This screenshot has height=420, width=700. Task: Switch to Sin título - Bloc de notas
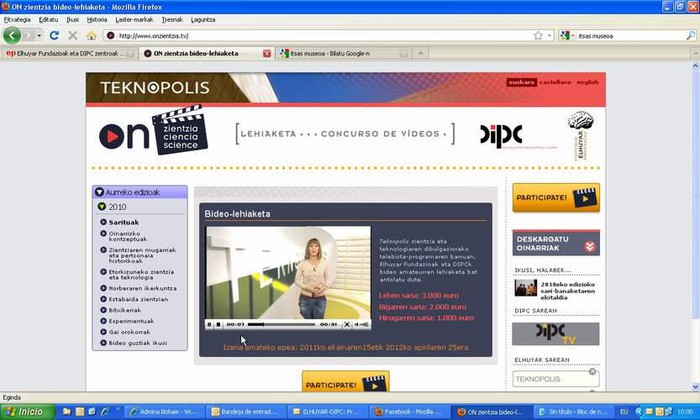pos(572,412)
